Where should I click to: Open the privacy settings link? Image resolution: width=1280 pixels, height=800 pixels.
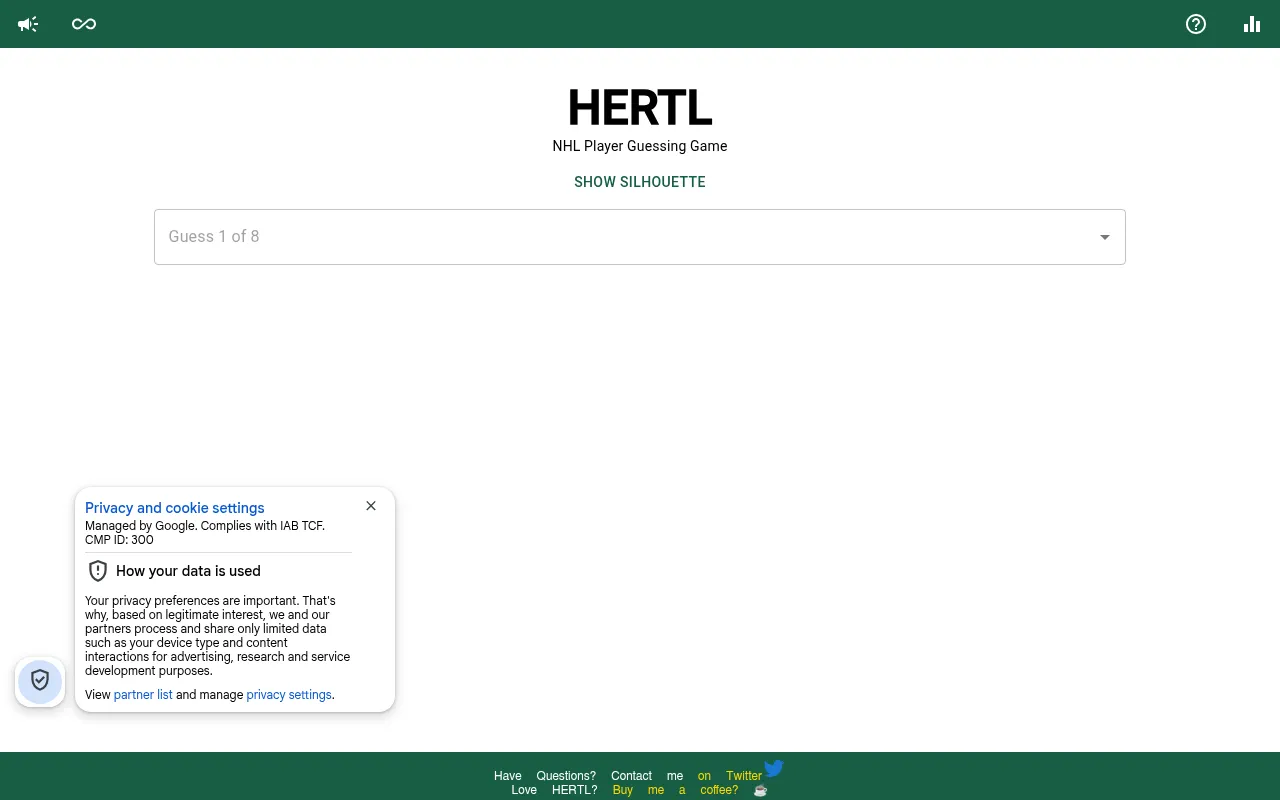[289, 694]
